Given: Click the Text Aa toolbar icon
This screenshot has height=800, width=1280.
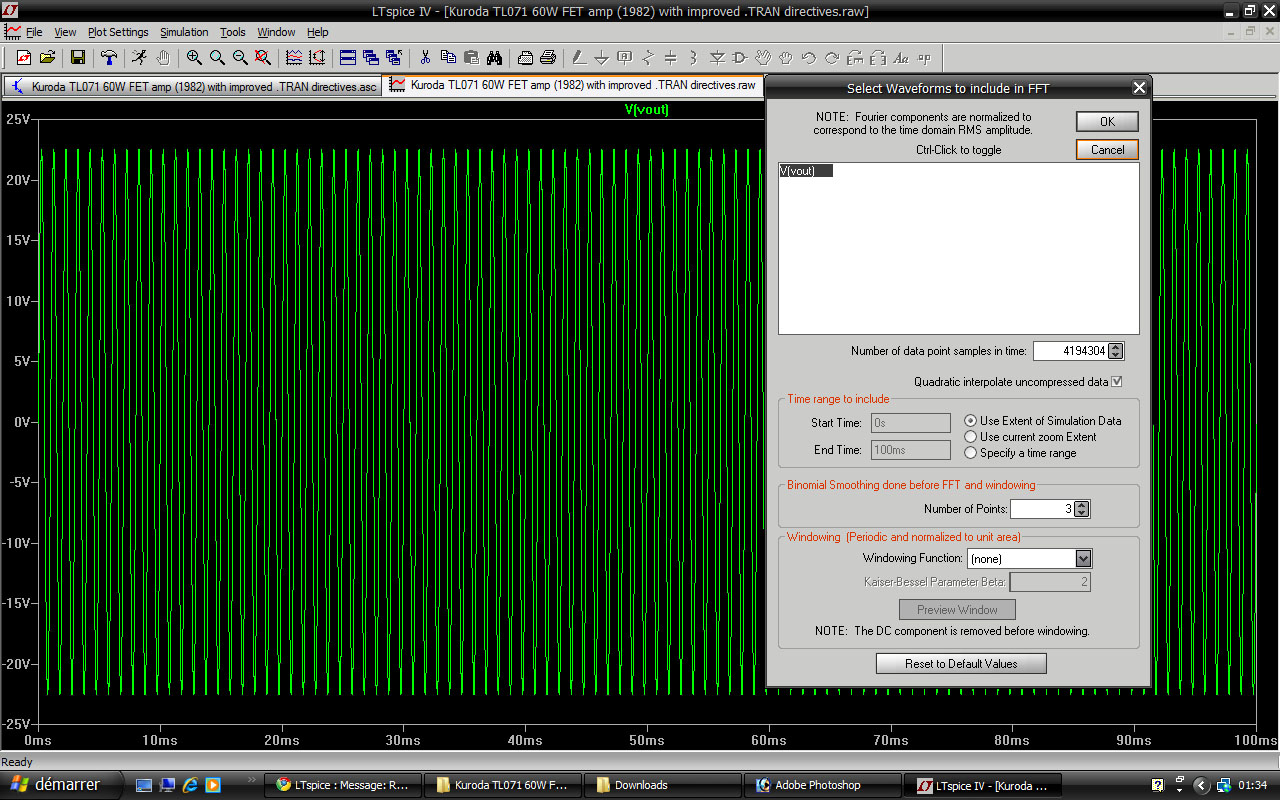Looking at the screenshot, I should (x=901, y=58).
